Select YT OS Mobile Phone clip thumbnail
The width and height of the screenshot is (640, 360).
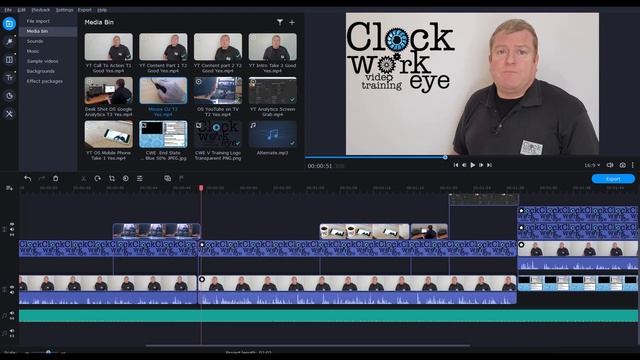[x=109, y=134]
